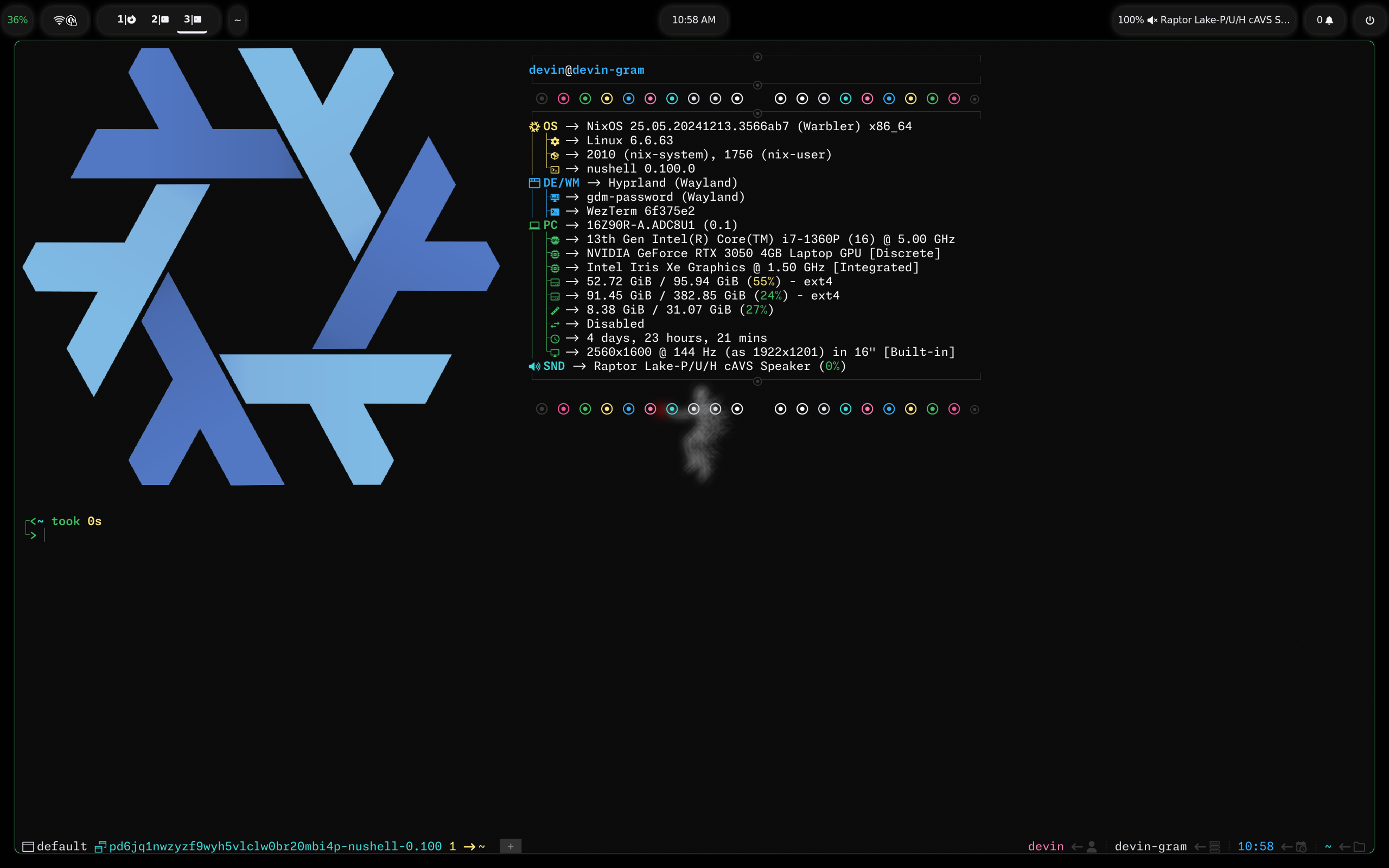Click the 10:58 time in status bar
The height and width of the screenshot is (868, 1389).
[1256, 846]
